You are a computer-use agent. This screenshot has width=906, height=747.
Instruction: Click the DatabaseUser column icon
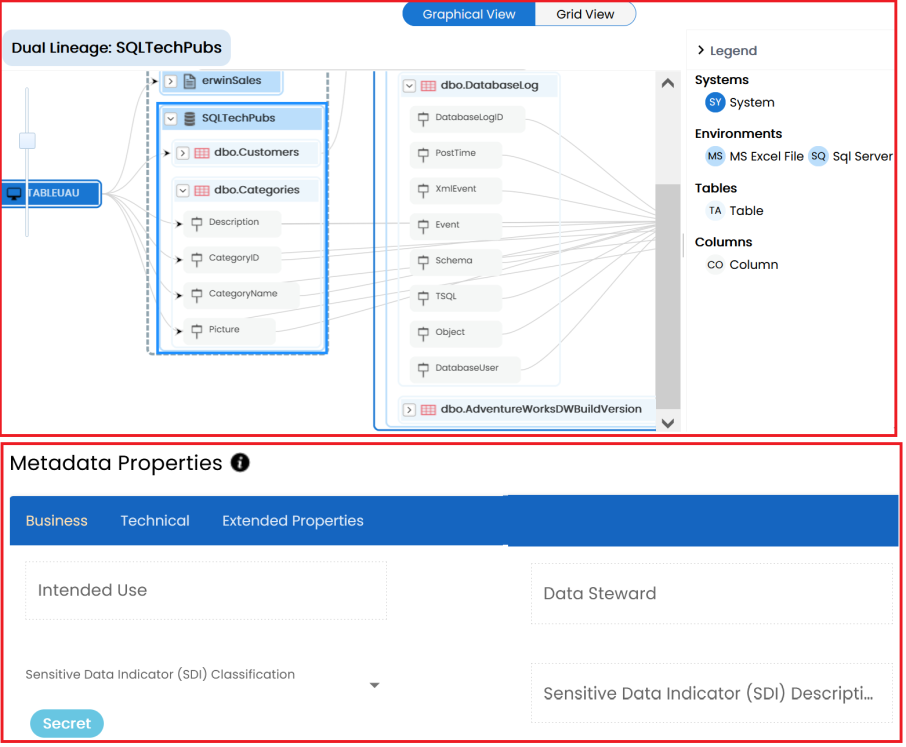pyautogui.click(x=423, y=370)
